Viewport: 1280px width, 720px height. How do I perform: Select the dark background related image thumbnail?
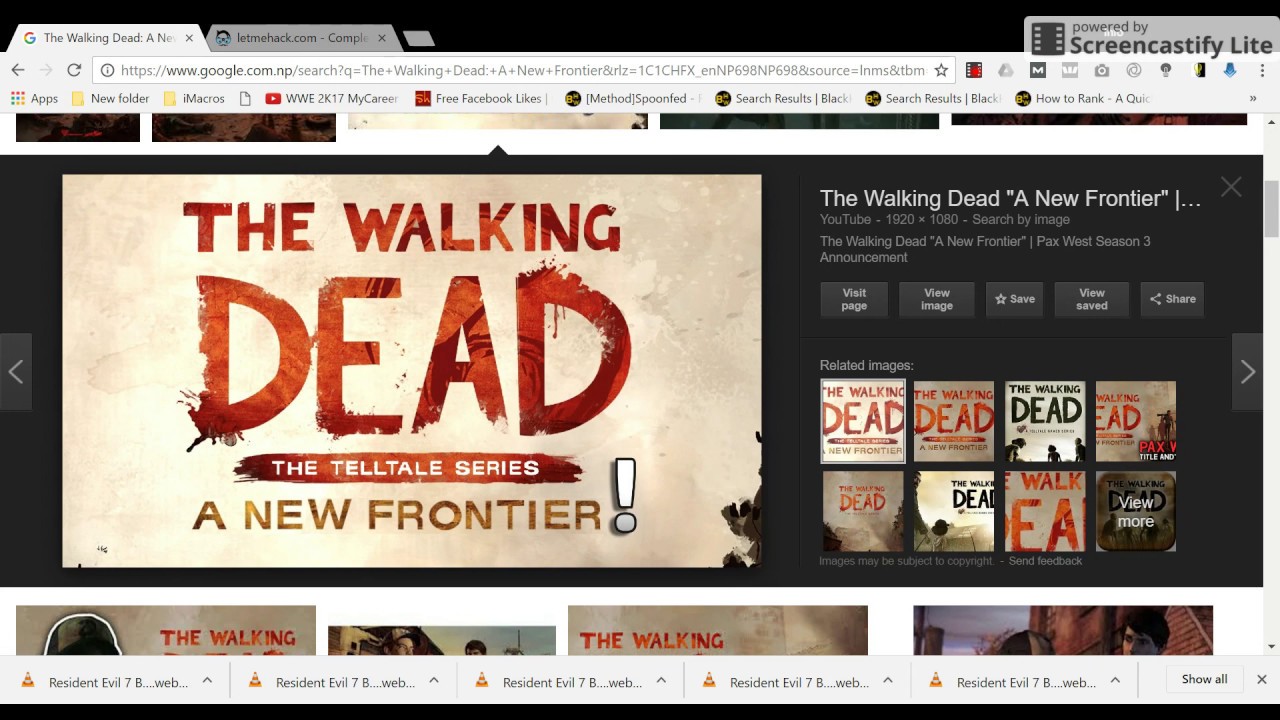(1045, 421)
